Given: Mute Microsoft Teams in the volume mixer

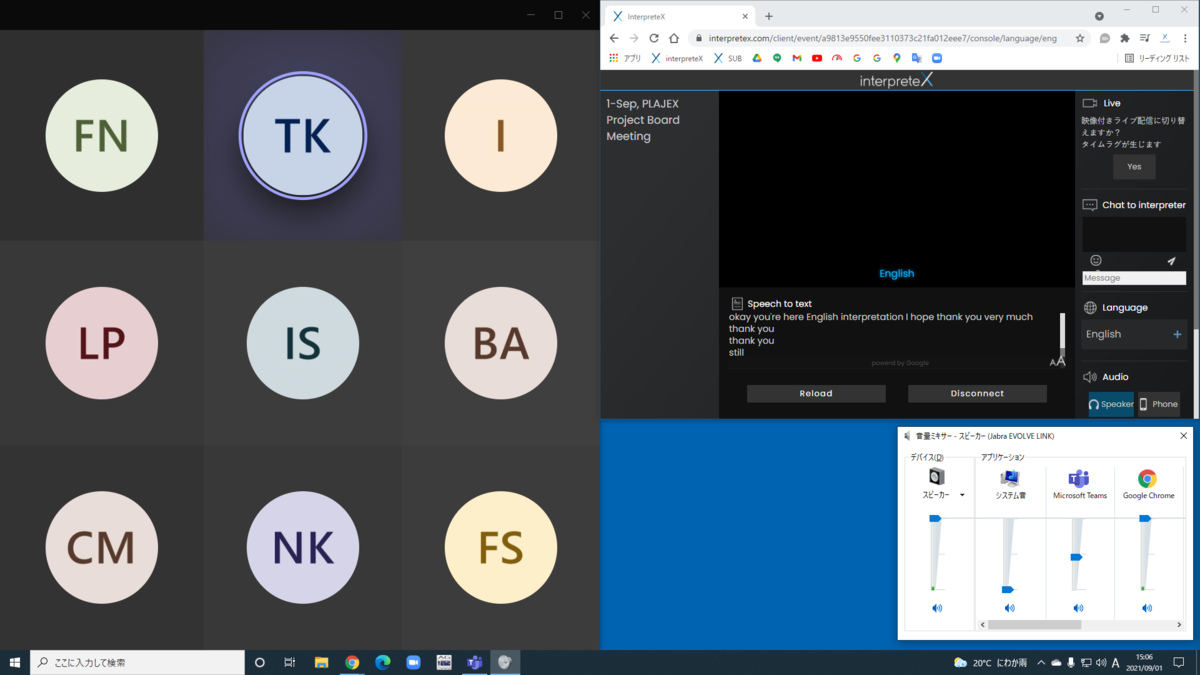Looking at the screenshot, I should 1080,607.
